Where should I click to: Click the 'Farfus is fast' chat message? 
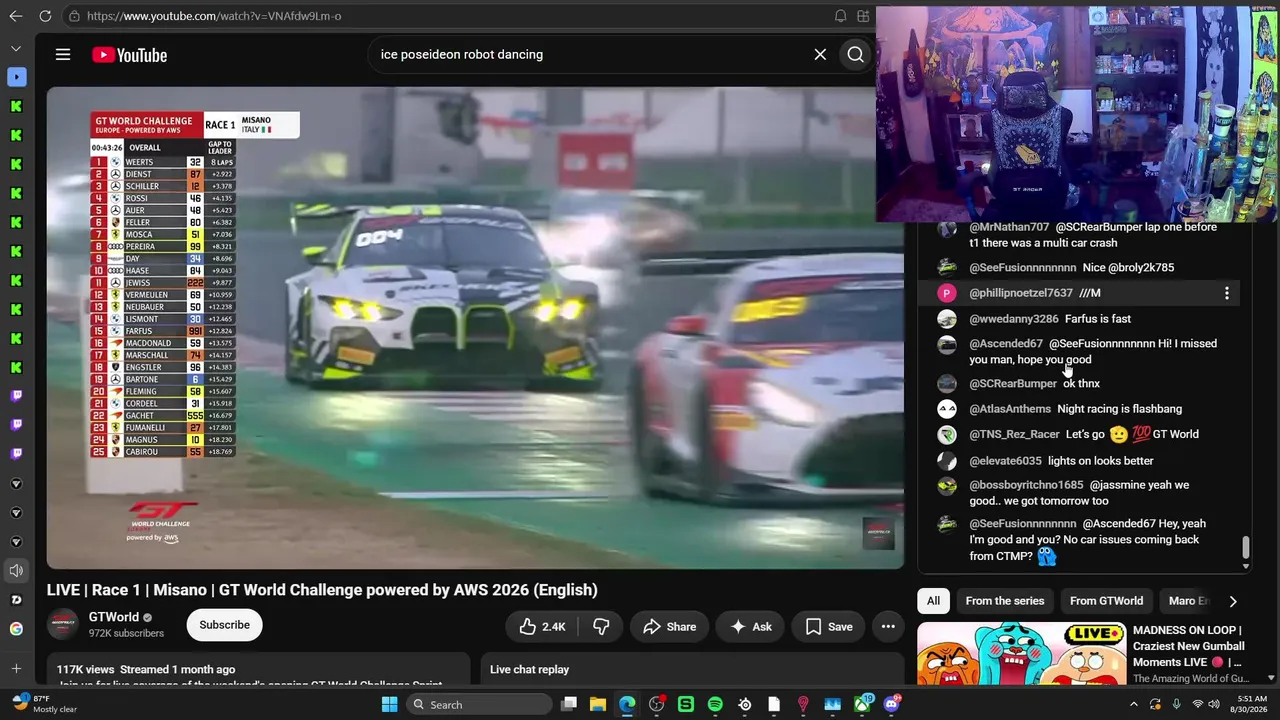coord(1098,319)
